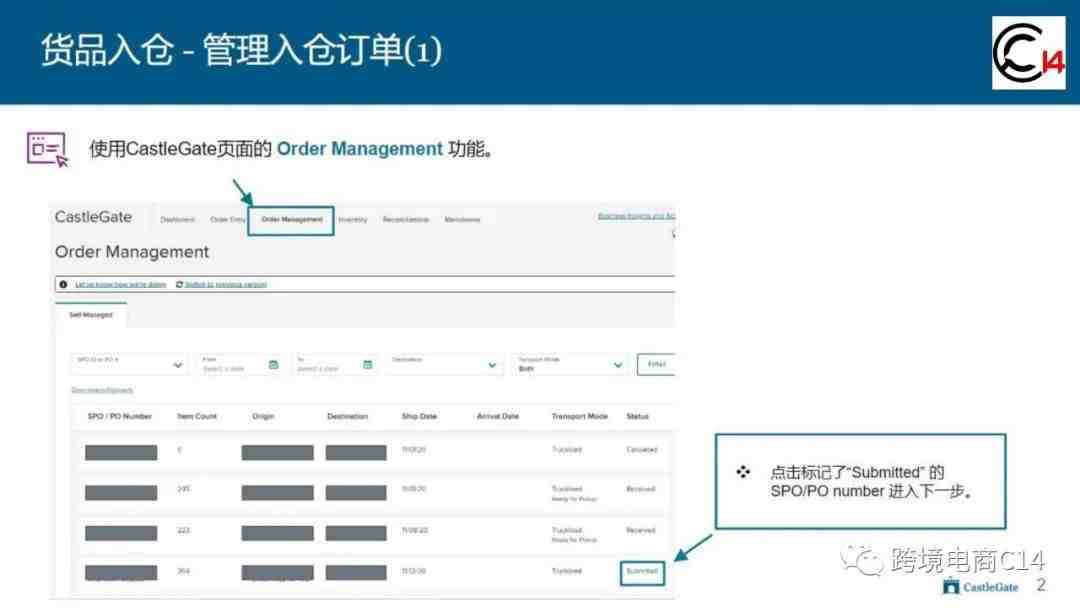Click the order-management window icon beside instruction text
Screen dimensions: 1080x608
tap(48, 149)
